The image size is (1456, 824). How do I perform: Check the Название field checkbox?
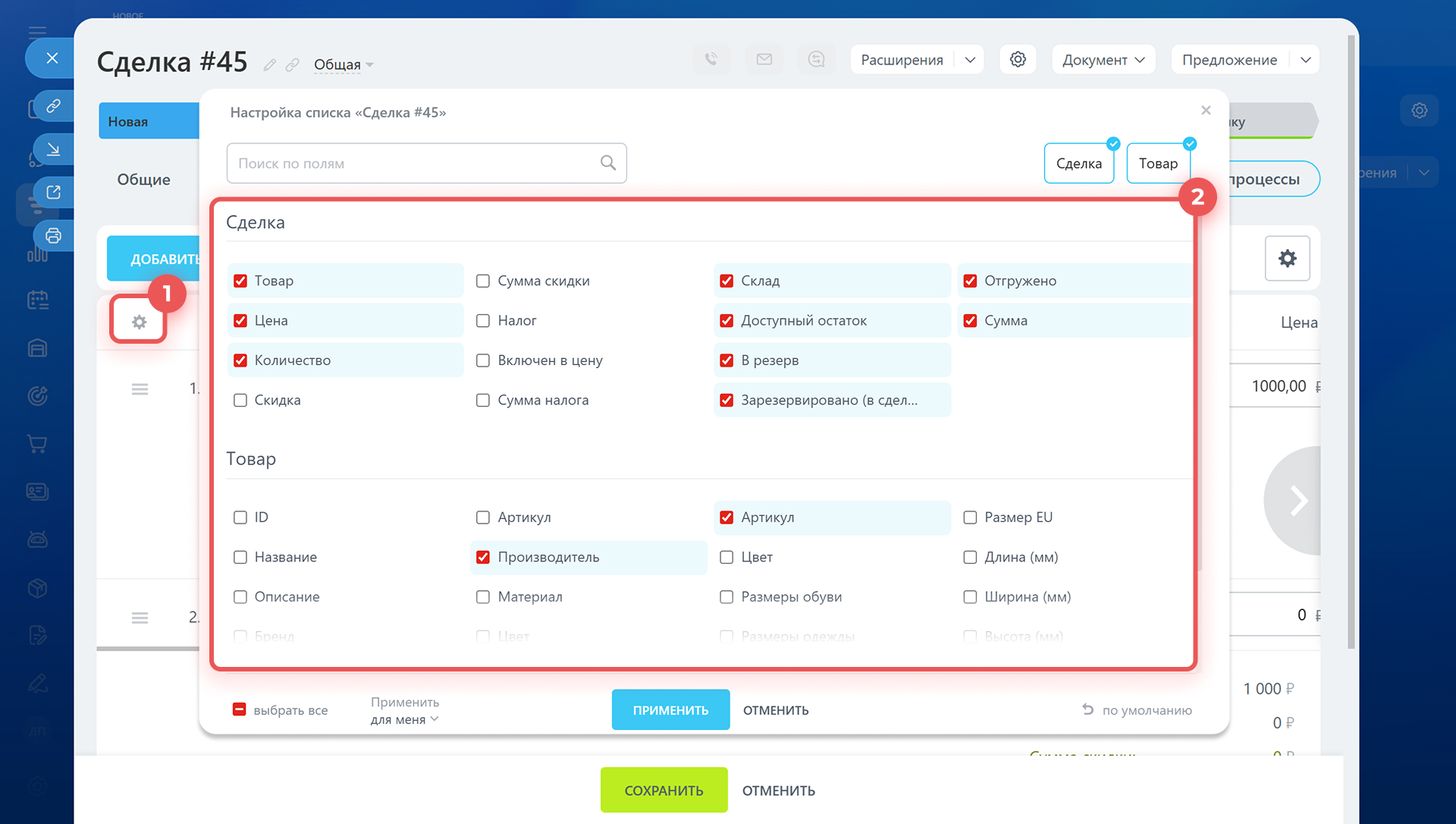[x=240, y=557]
